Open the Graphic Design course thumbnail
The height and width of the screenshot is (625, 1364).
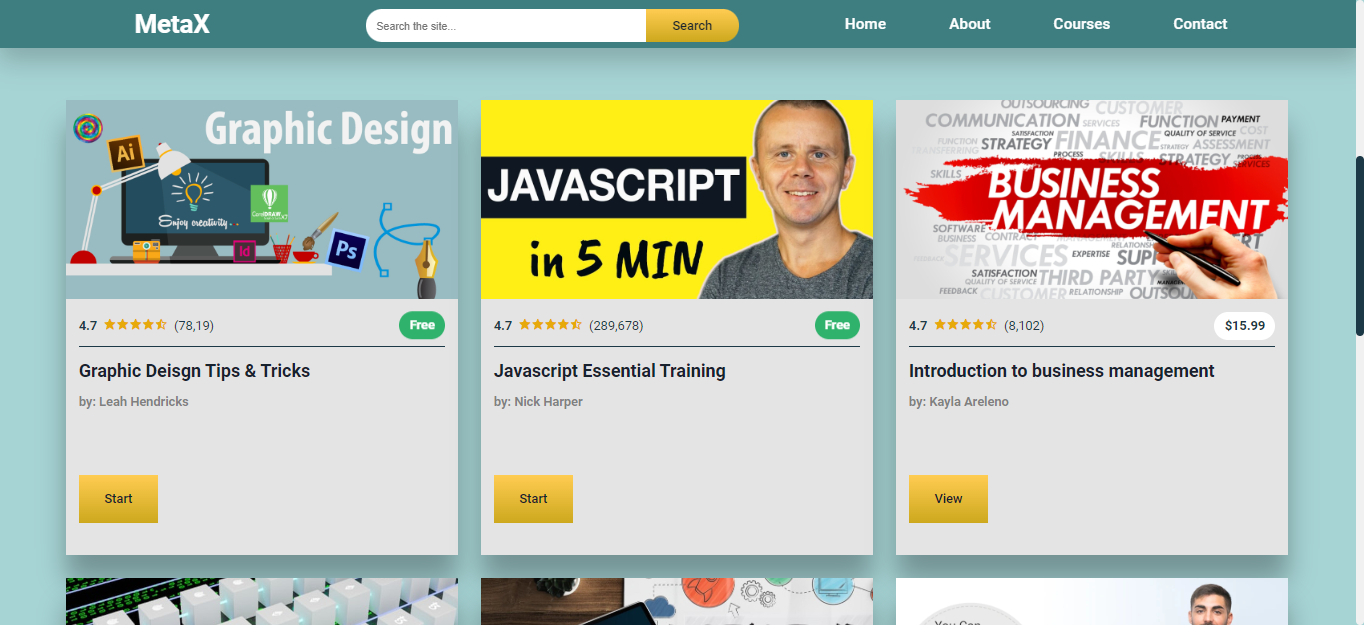(x=261, y=198)
